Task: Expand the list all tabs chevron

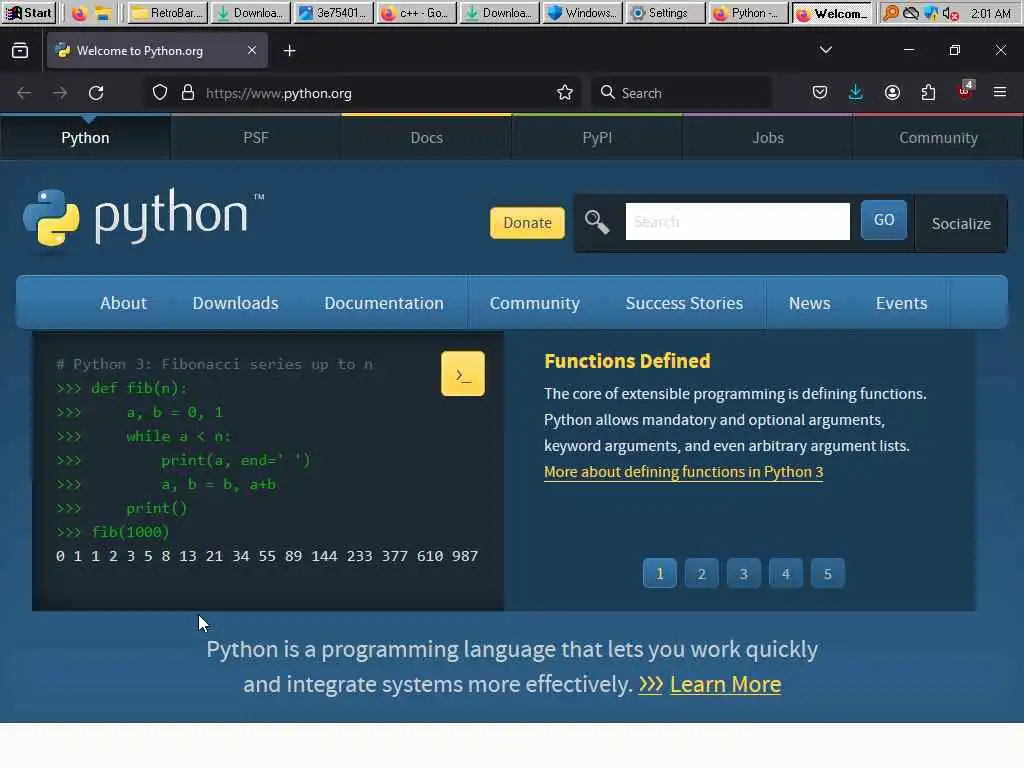Action: pyautogui.click(x=825, y=50)
